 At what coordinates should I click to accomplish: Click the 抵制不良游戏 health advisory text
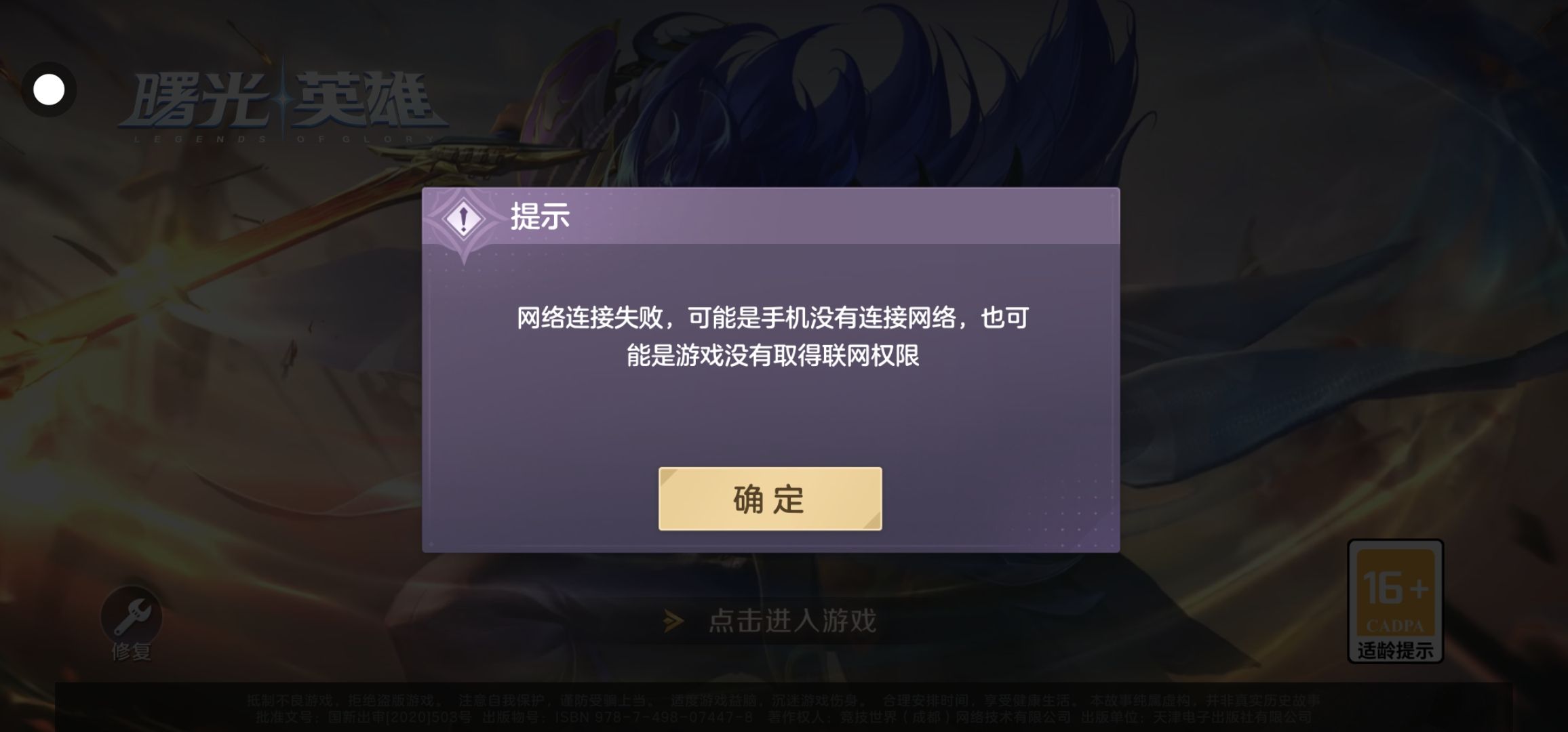pos(783,701)
